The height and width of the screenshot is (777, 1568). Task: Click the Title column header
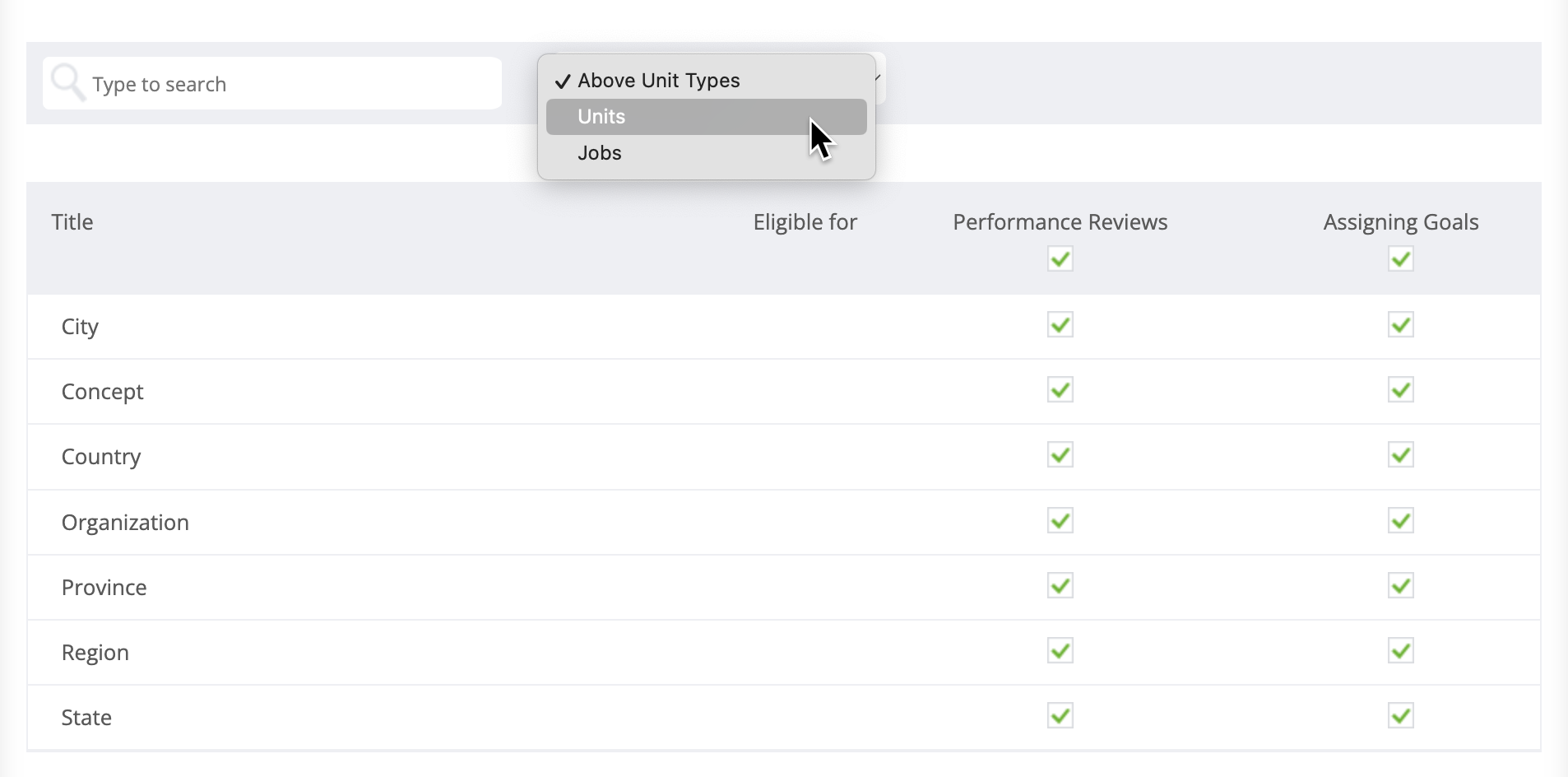(x=72, y=222)
